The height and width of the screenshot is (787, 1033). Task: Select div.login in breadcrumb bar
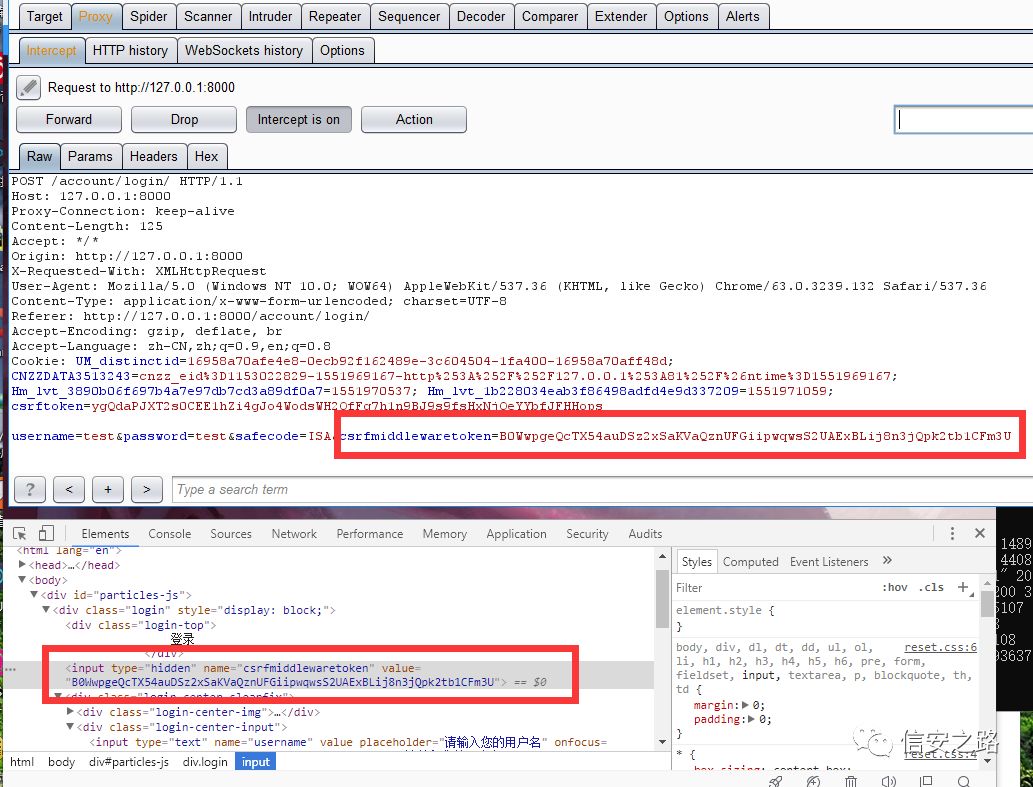click(205, 761)
